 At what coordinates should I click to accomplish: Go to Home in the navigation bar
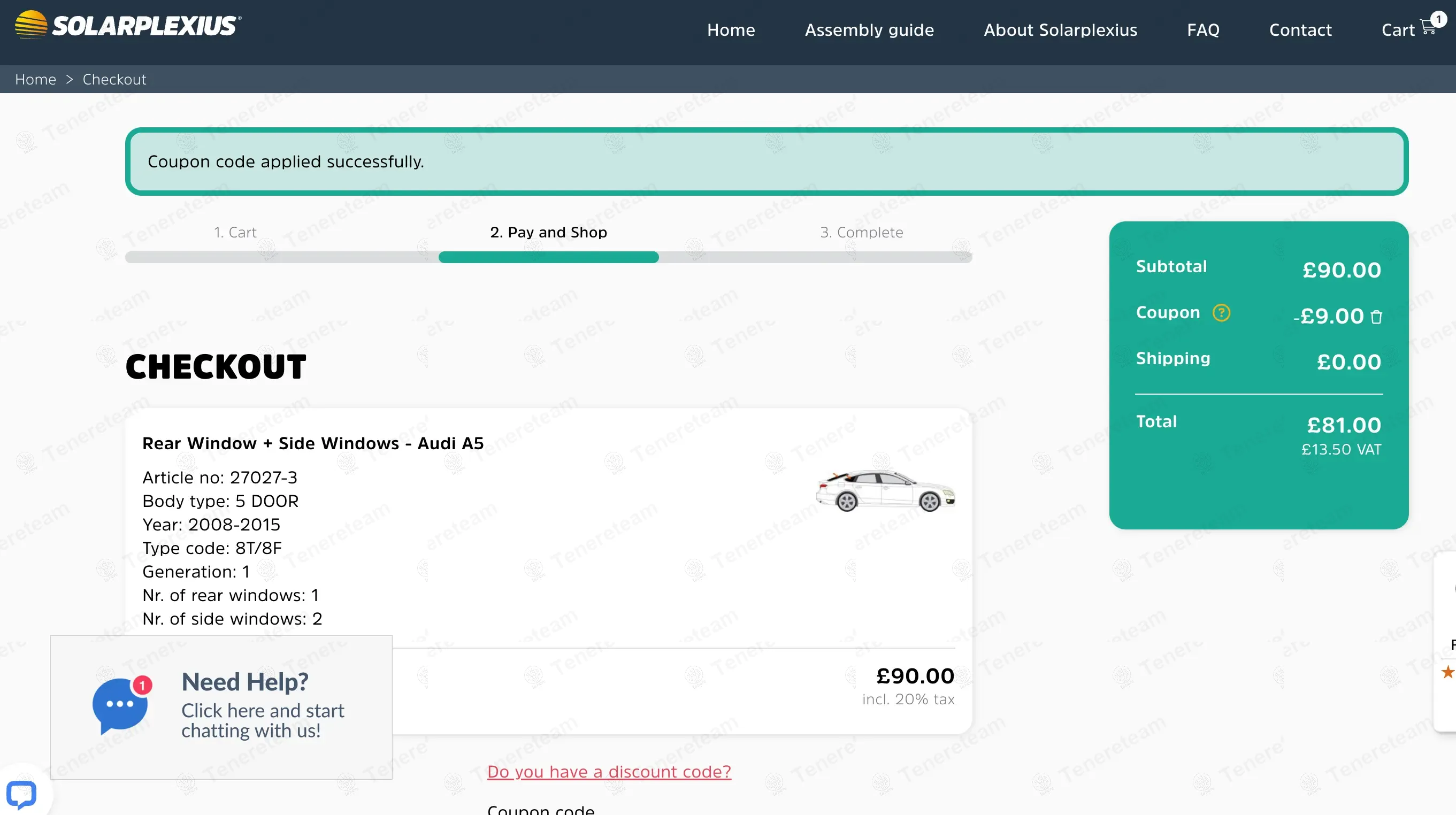click(731, 30)
